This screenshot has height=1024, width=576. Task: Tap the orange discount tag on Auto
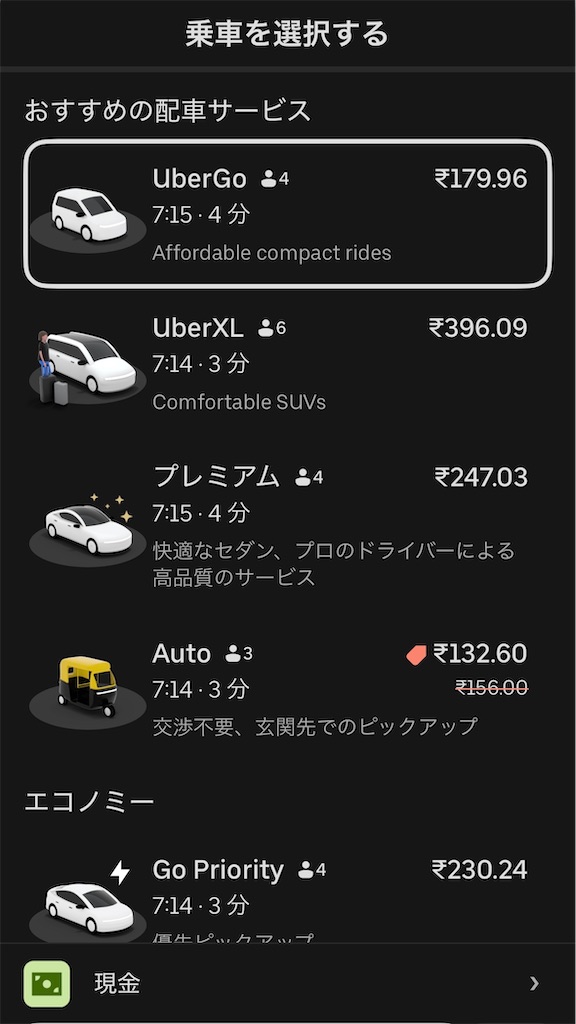coord(416,654)
